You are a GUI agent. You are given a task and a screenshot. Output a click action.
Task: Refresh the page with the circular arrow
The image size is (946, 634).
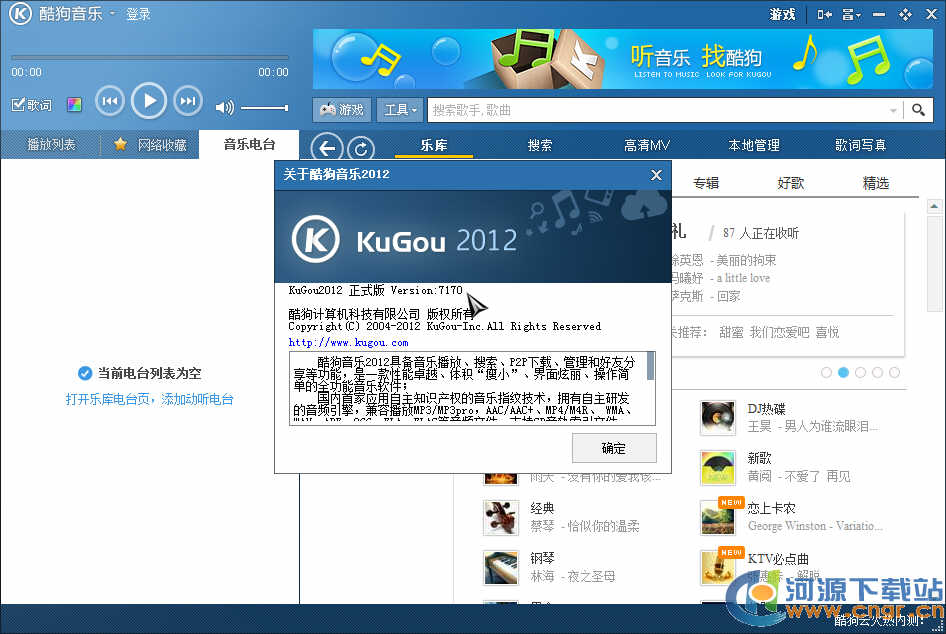point(360,149)
